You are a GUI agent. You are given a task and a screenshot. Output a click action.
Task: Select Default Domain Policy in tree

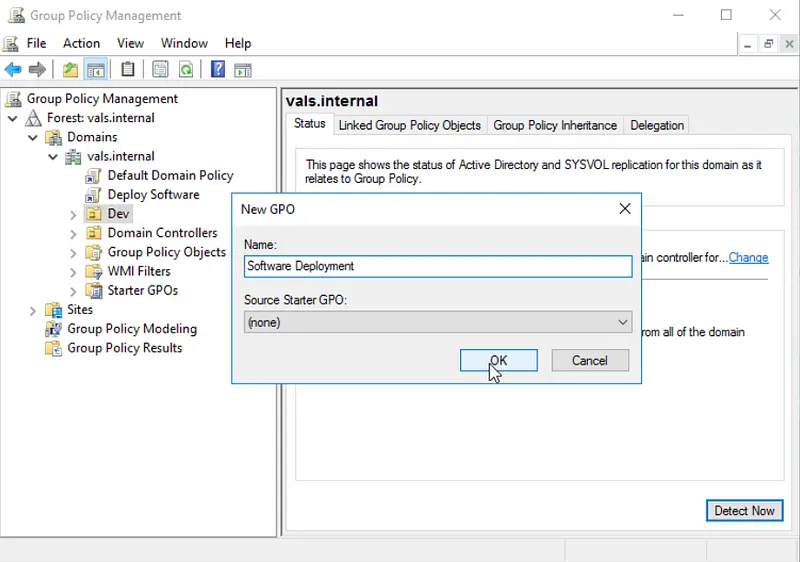coord(170,175)
